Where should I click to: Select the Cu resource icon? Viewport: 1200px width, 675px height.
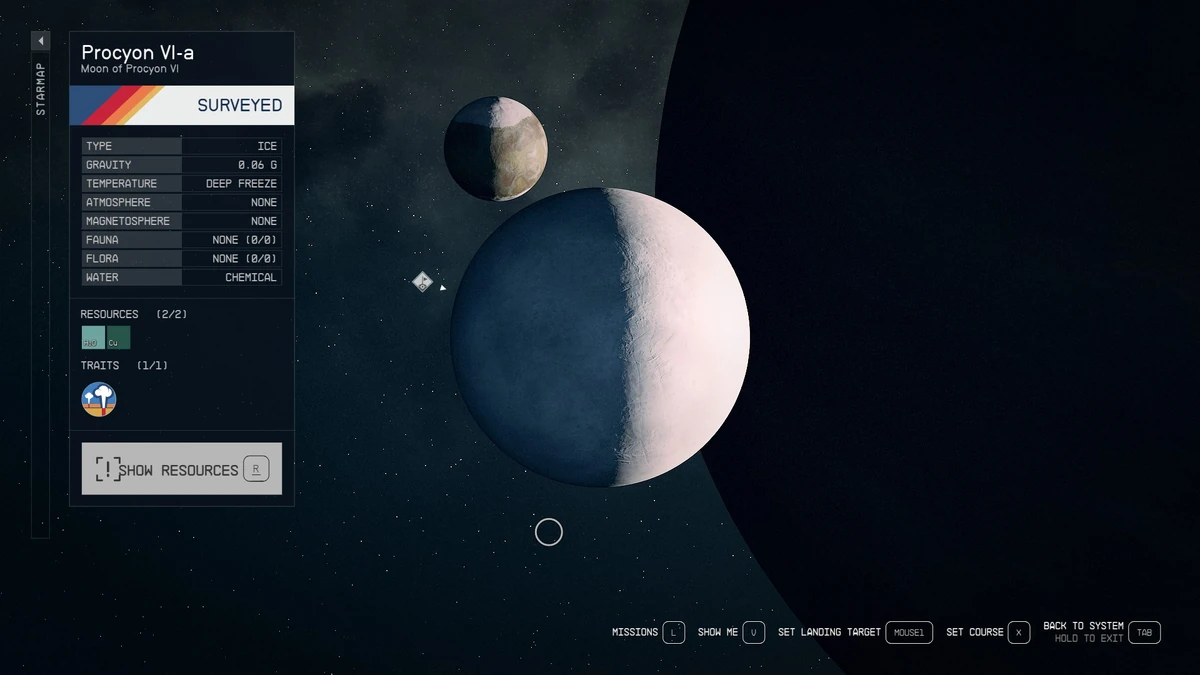[x=119, y=338]
